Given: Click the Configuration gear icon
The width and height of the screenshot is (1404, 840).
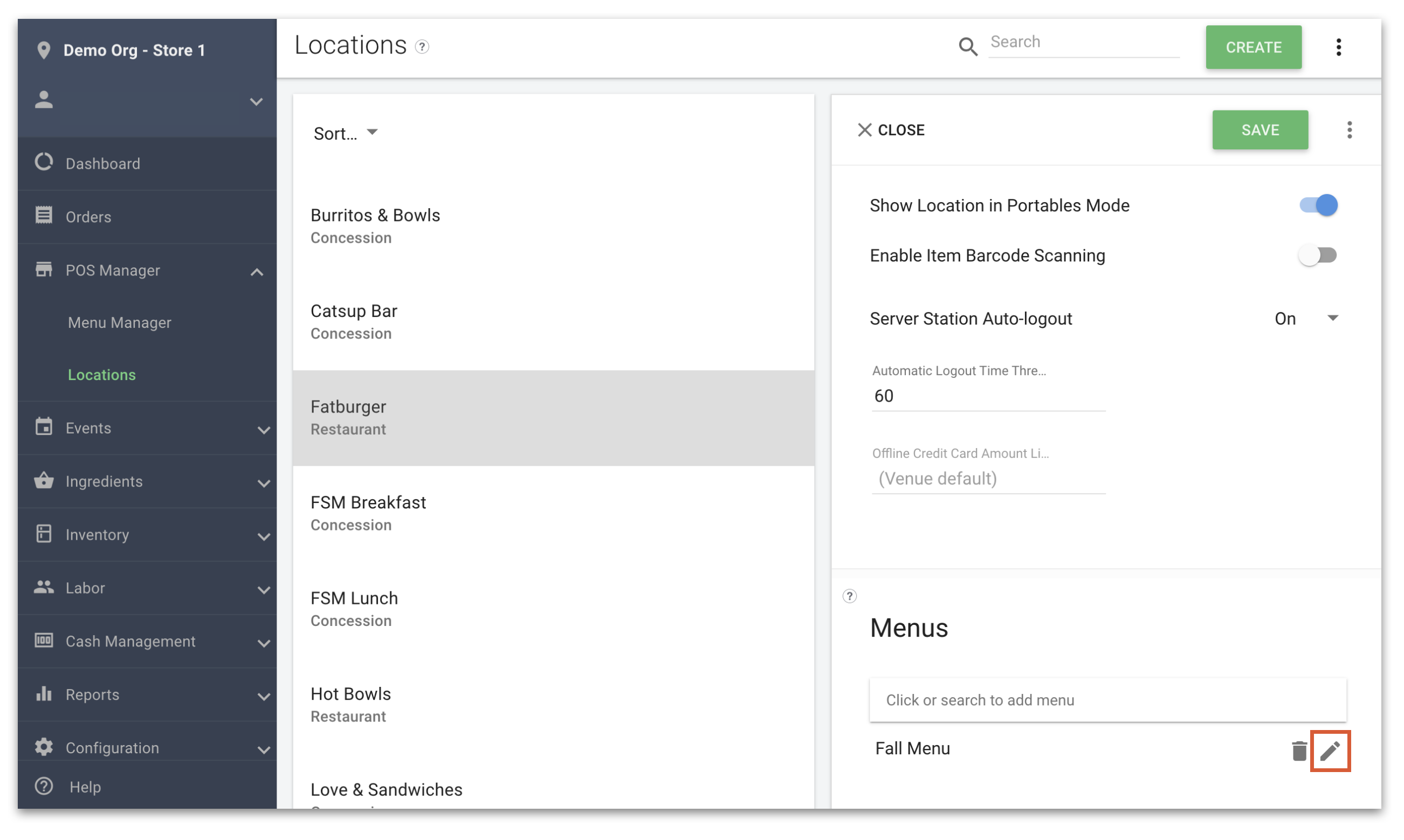Looking at the screenshot, I should pyautogui.click(x=44, y=747).
